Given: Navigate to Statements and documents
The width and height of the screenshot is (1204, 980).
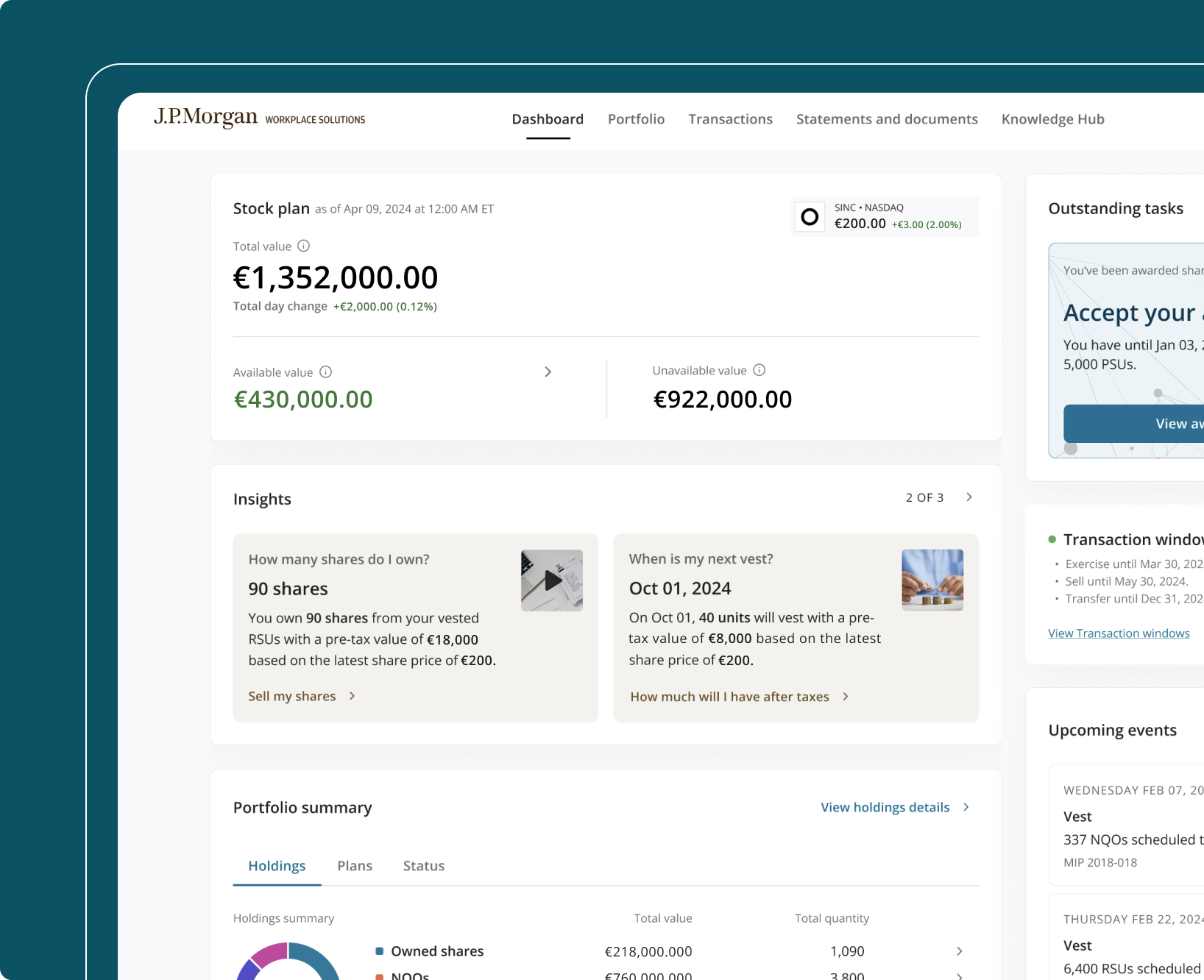Looking at the screenshot, I should click(x=886, y=118).
